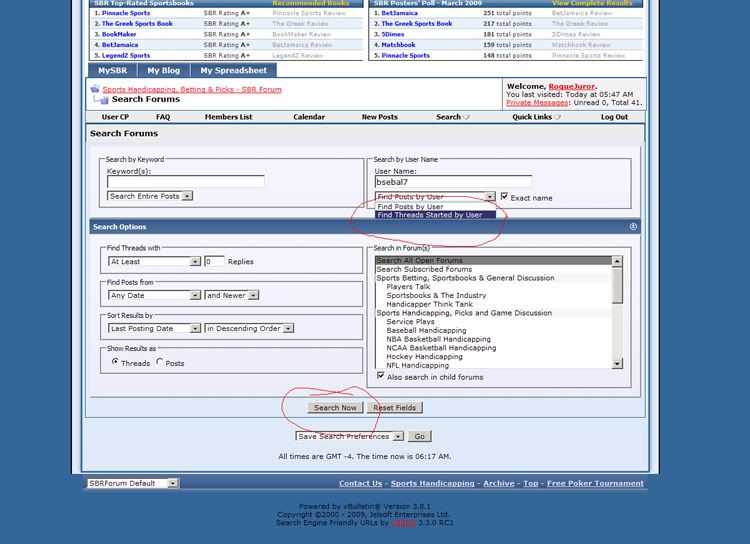
Task: Switch to the My Blog tab
Action: (162, 71)
